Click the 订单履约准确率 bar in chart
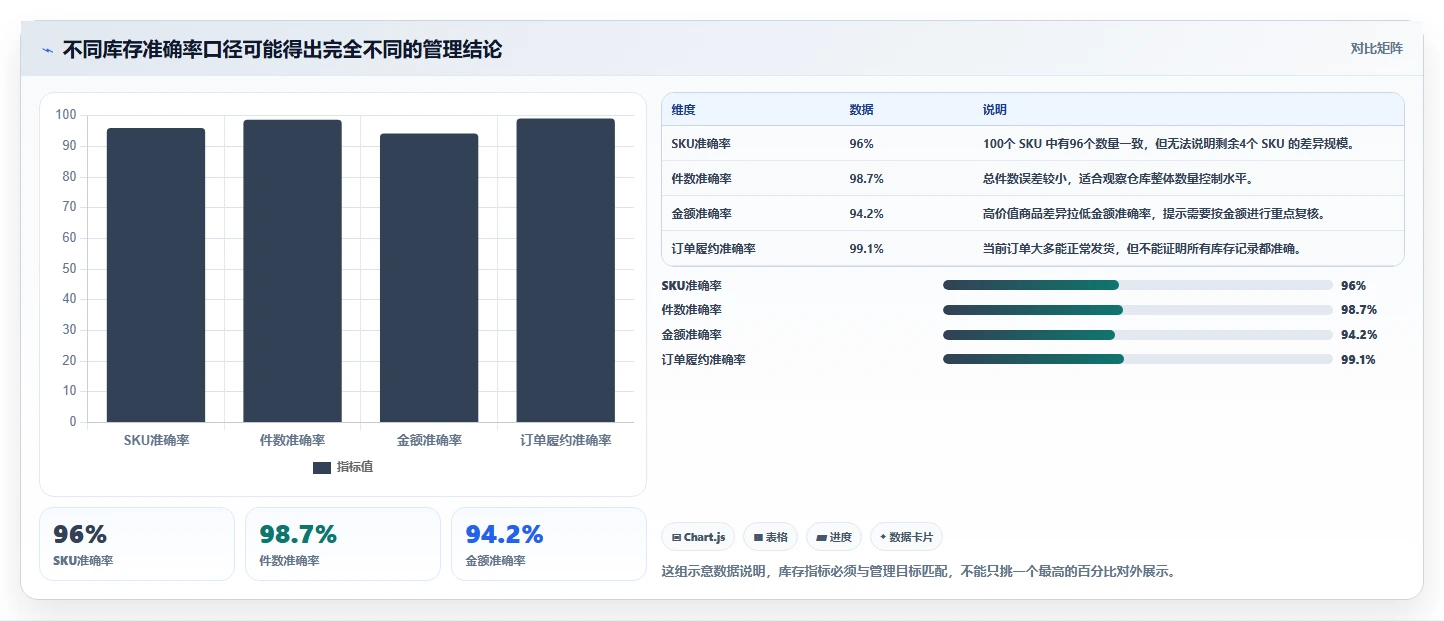The height and width of the screenshot is (621, 1444). pos(566,270)
